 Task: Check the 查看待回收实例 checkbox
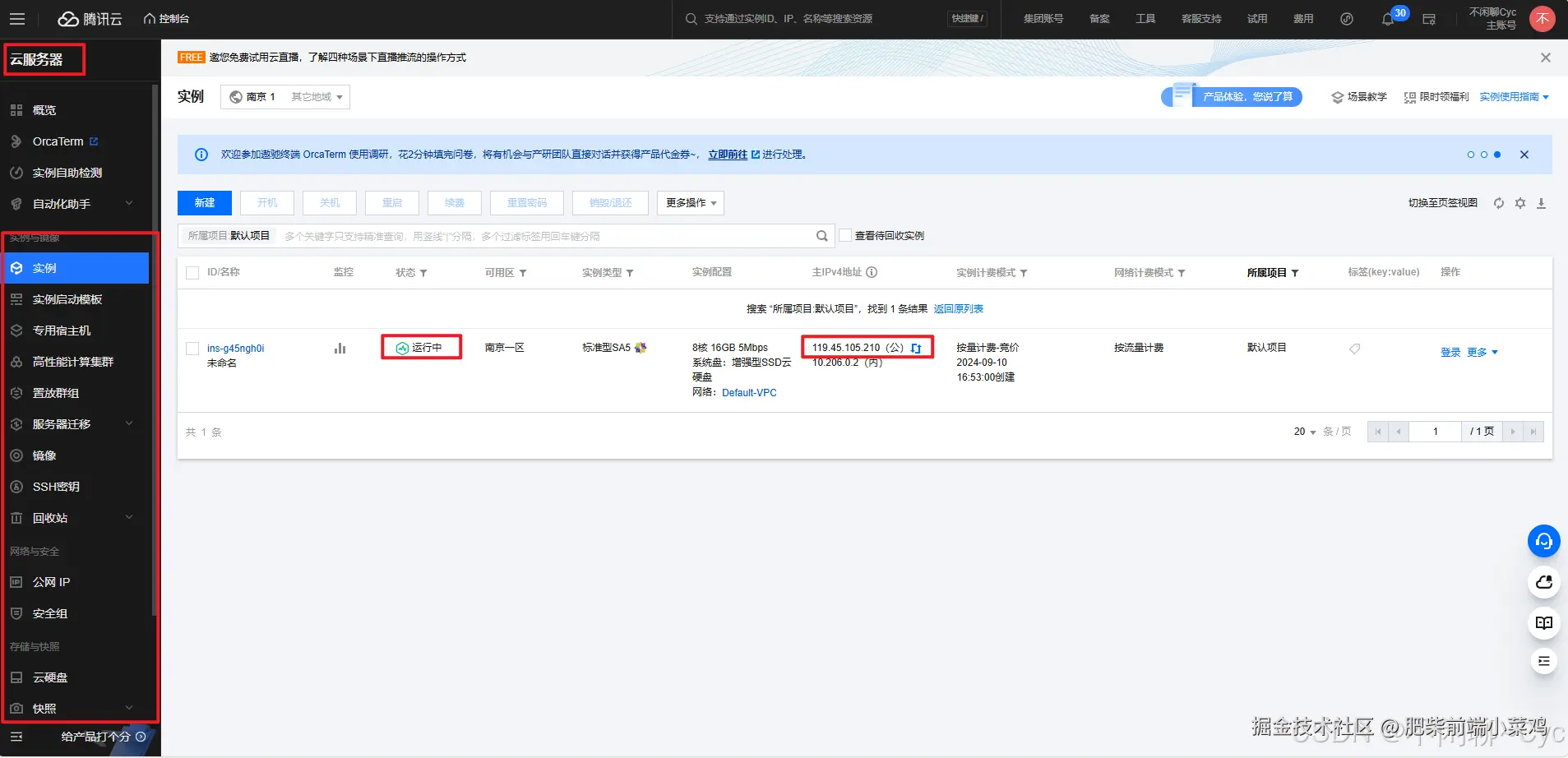click(x=845, y=236)
